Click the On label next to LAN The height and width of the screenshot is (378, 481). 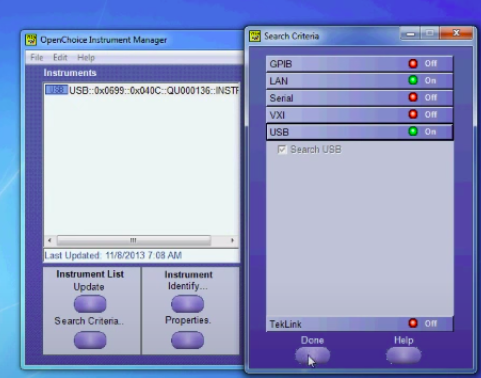(x=430, y=80)
